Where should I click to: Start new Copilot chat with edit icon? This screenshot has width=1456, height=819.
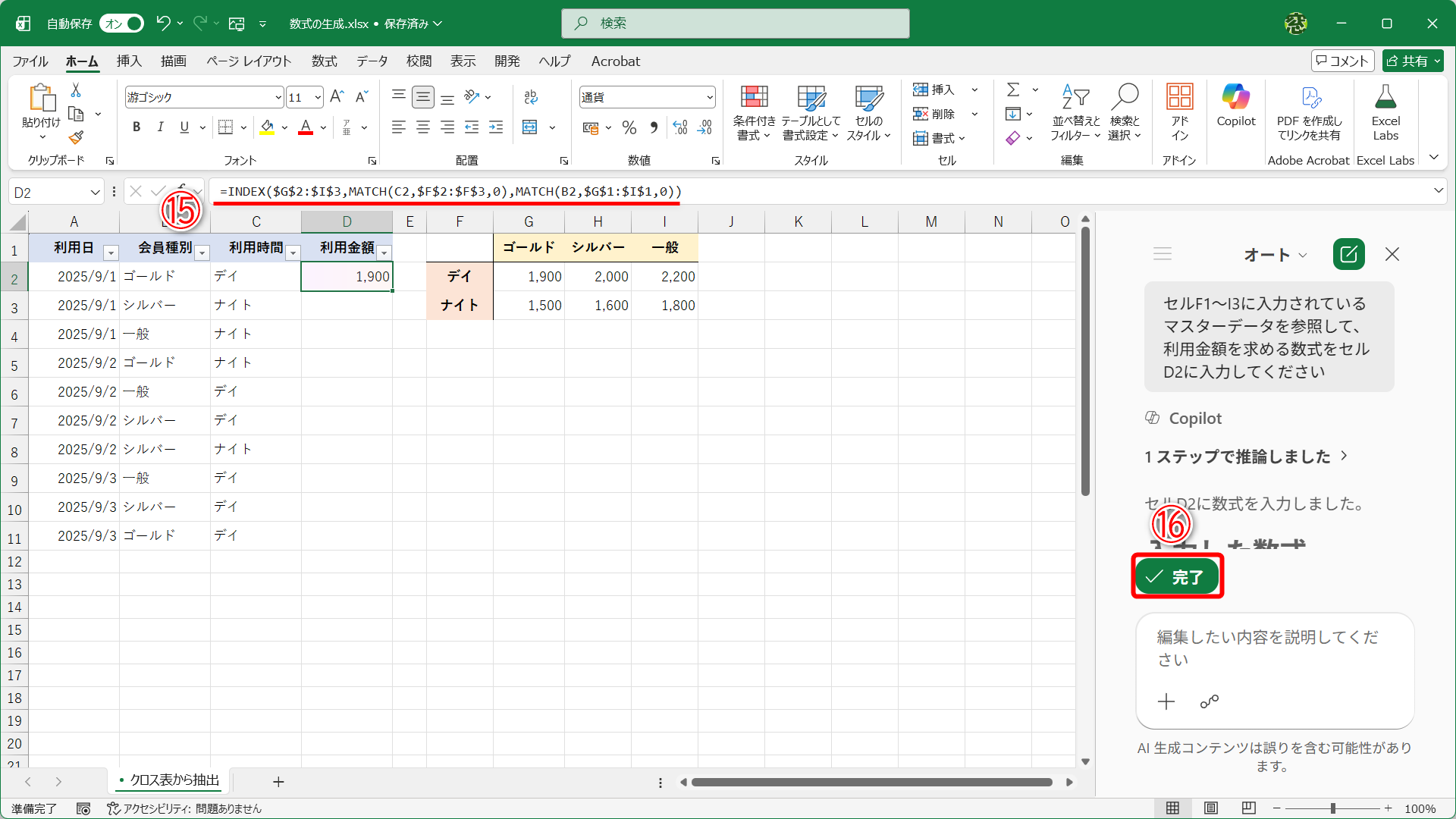pos(1348,254)
